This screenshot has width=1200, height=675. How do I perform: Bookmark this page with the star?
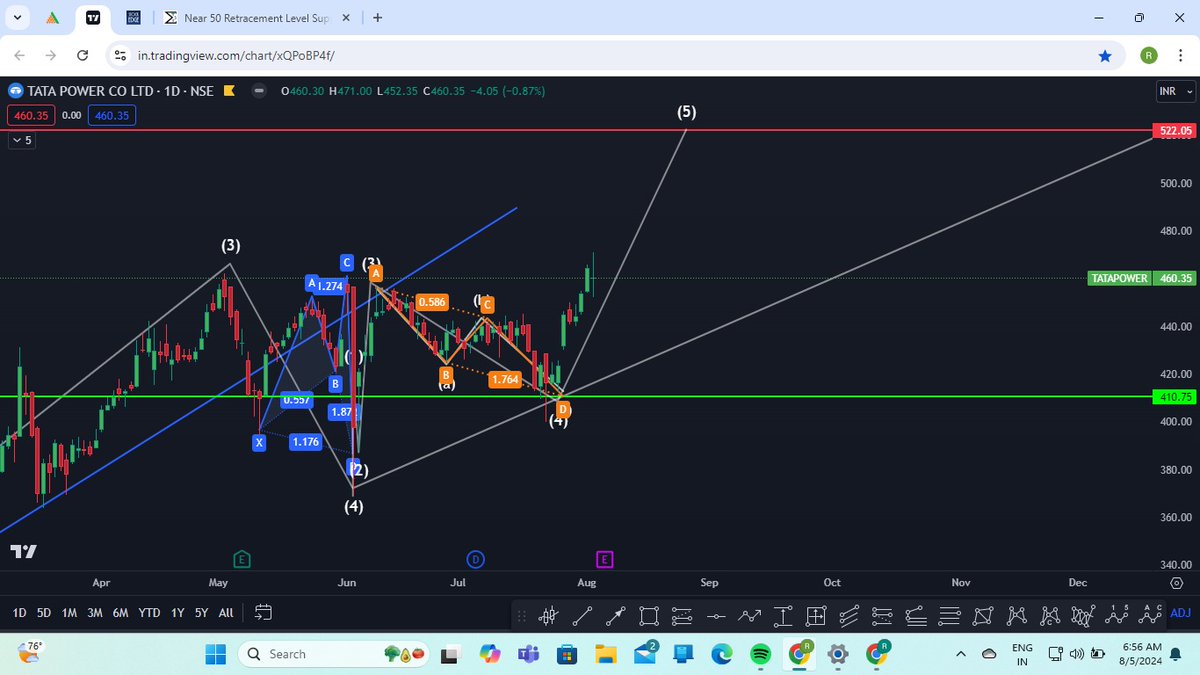click(1105, 56)
